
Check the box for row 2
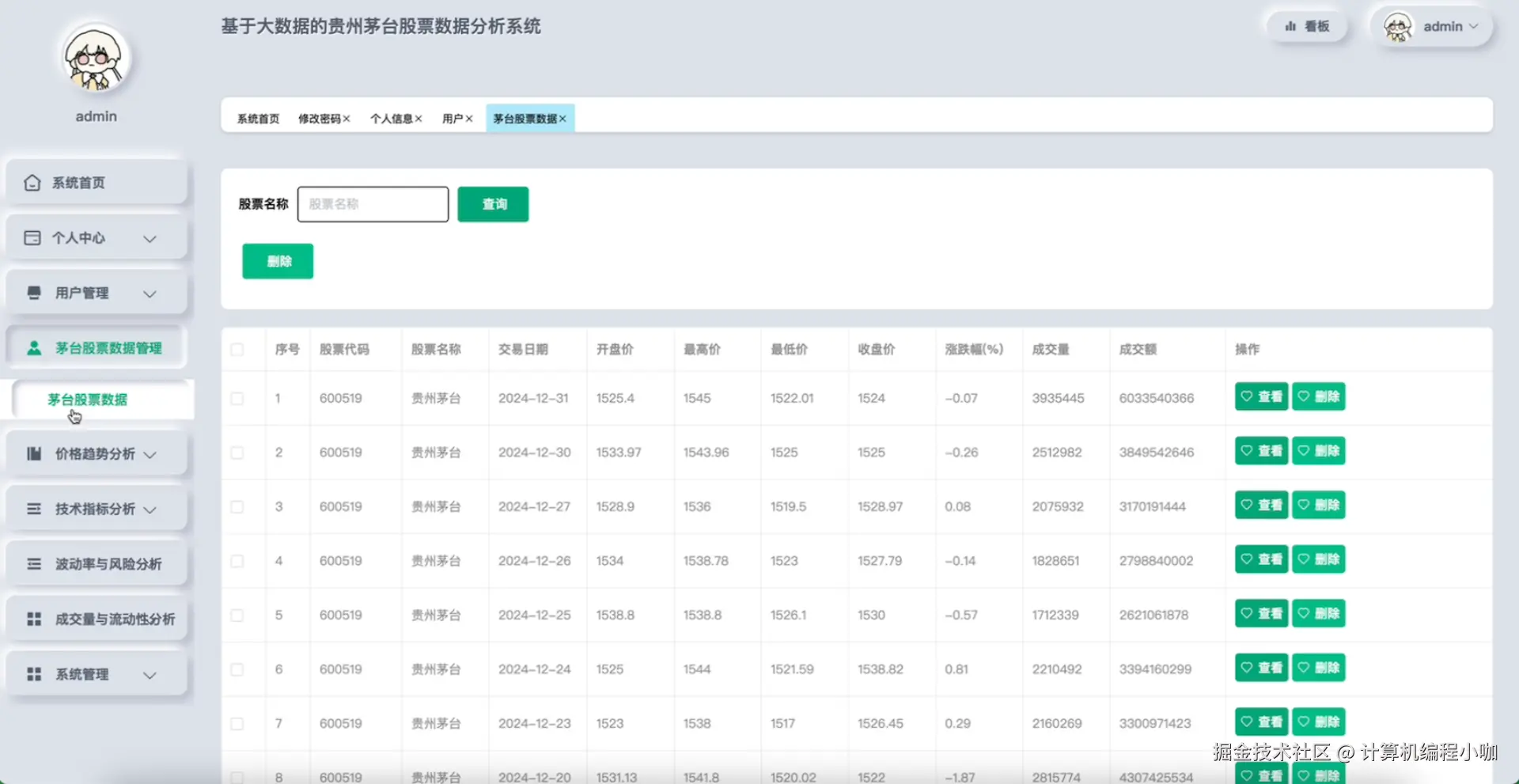[237, 453]
